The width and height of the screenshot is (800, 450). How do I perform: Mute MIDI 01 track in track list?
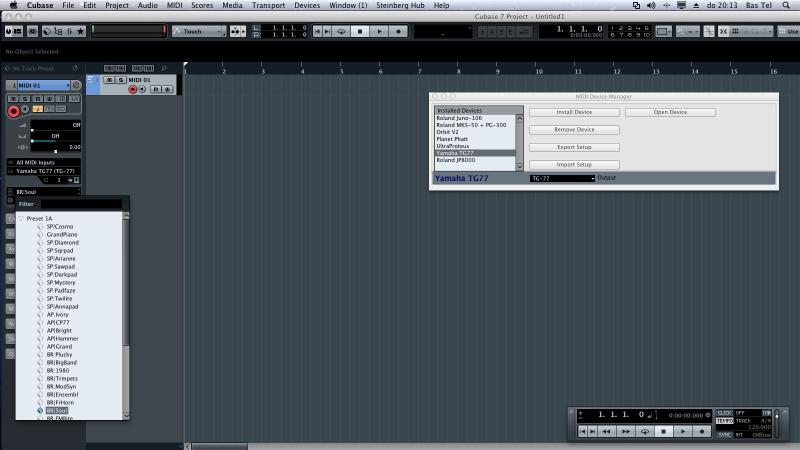coord(109,80)
